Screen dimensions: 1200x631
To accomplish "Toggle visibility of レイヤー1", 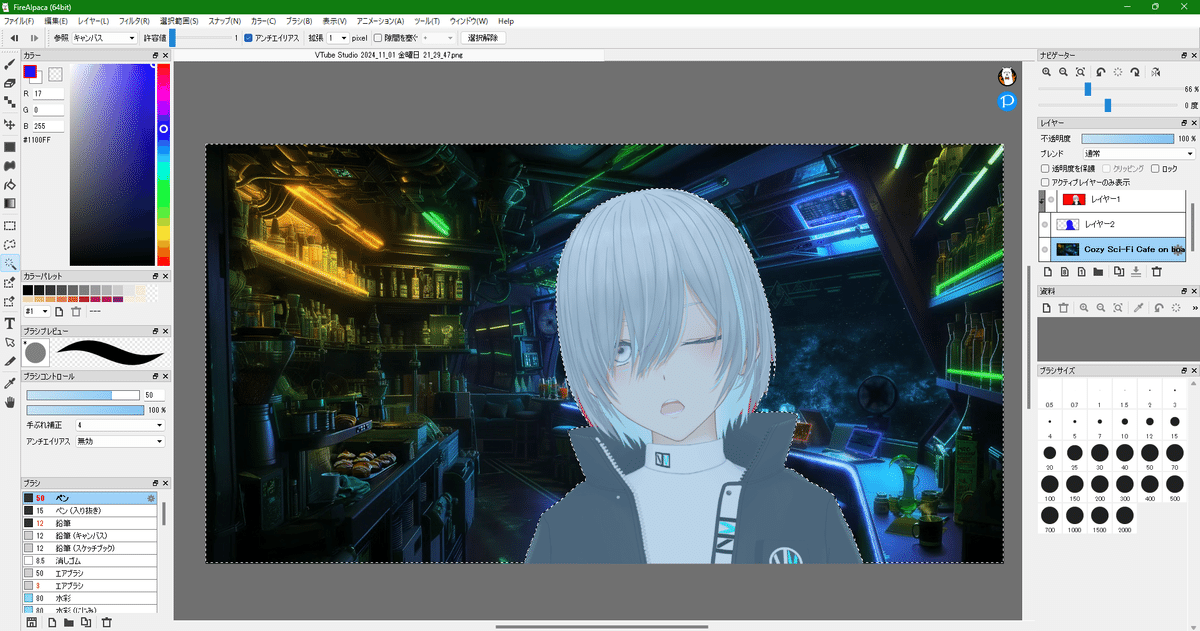I will pyautogui.click(x=1049, y=200).
